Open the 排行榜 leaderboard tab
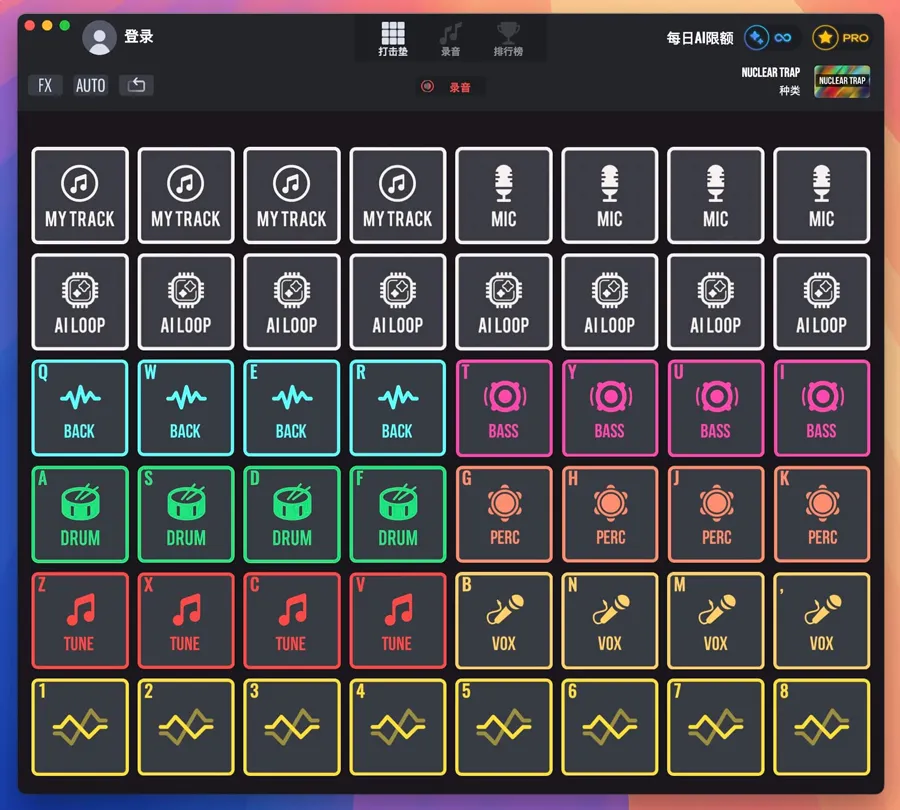 point(508,39)
